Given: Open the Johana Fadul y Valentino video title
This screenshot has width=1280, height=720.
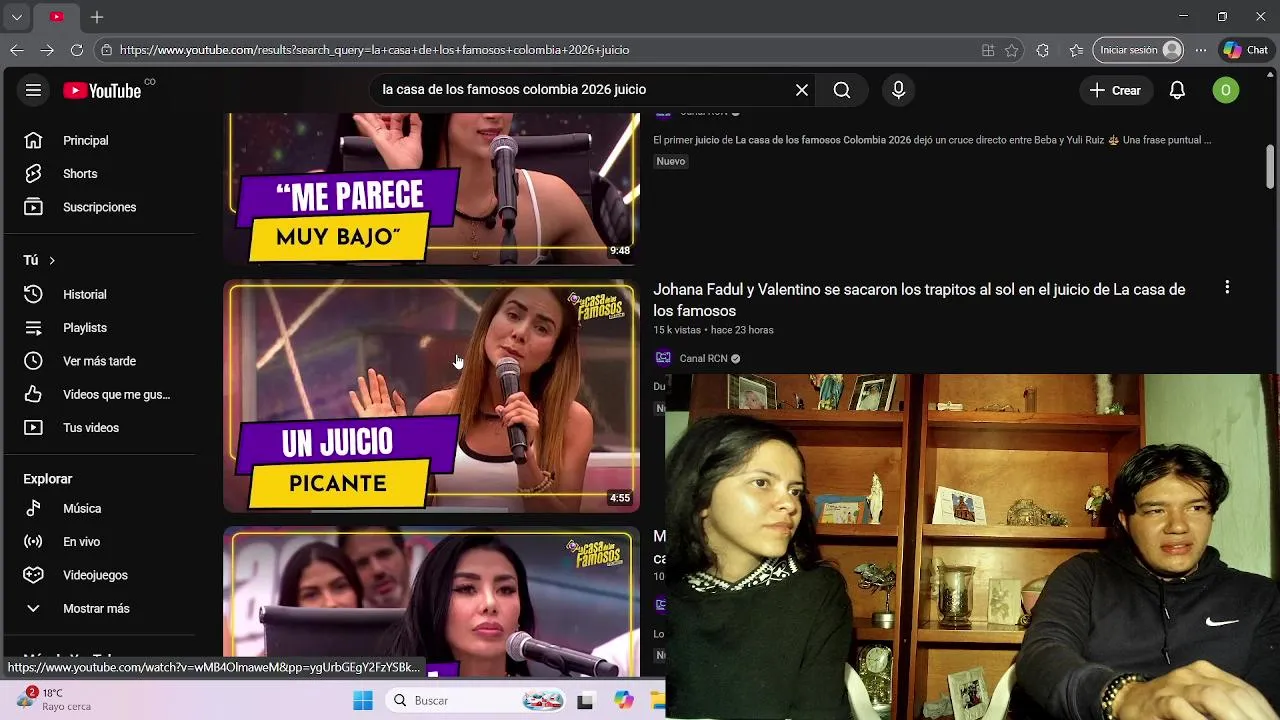Looking at the screenshot, I should click(x=919, y=300).
